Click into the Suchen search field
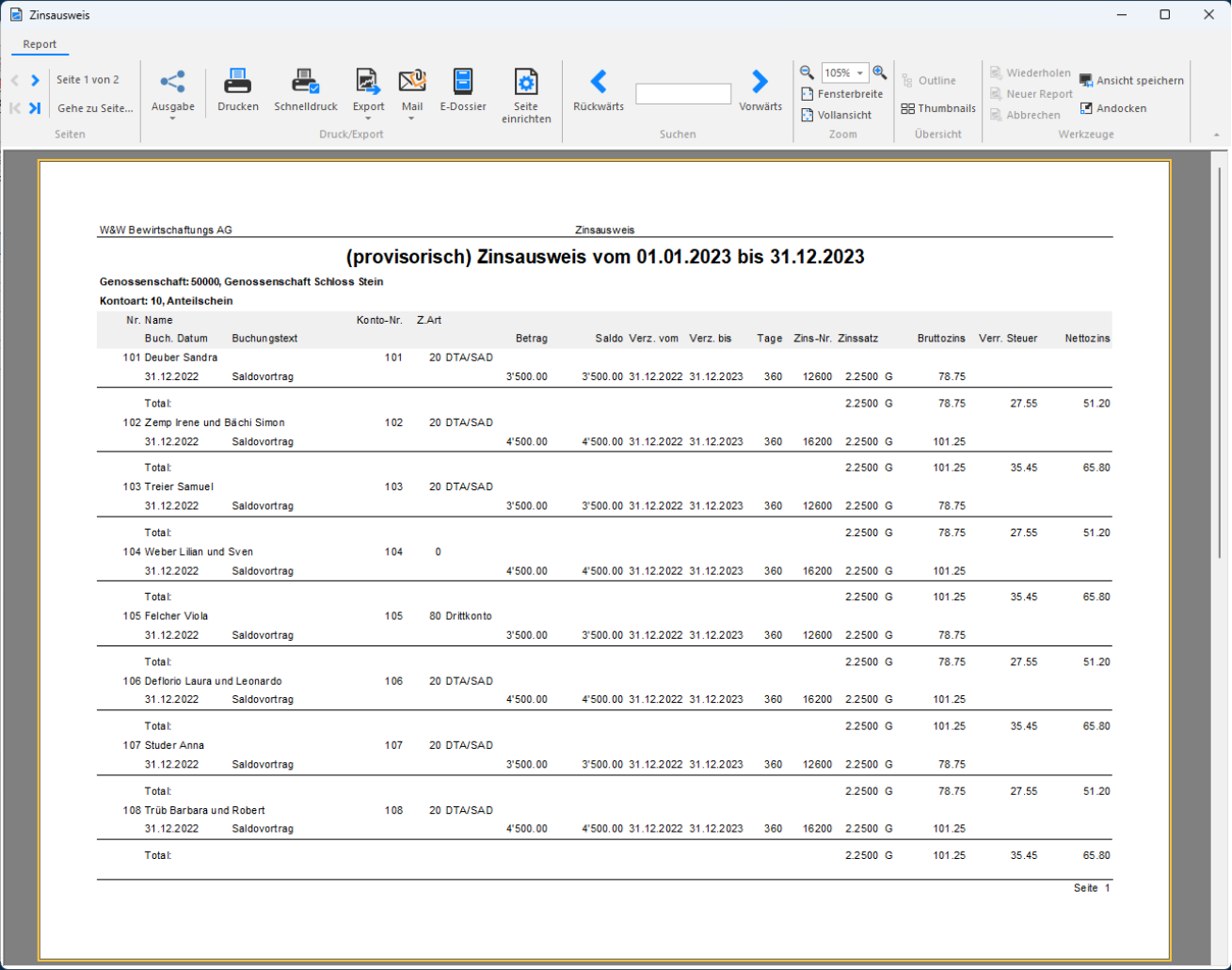Viewport: 1232px width, 970px height. point(683,94)
